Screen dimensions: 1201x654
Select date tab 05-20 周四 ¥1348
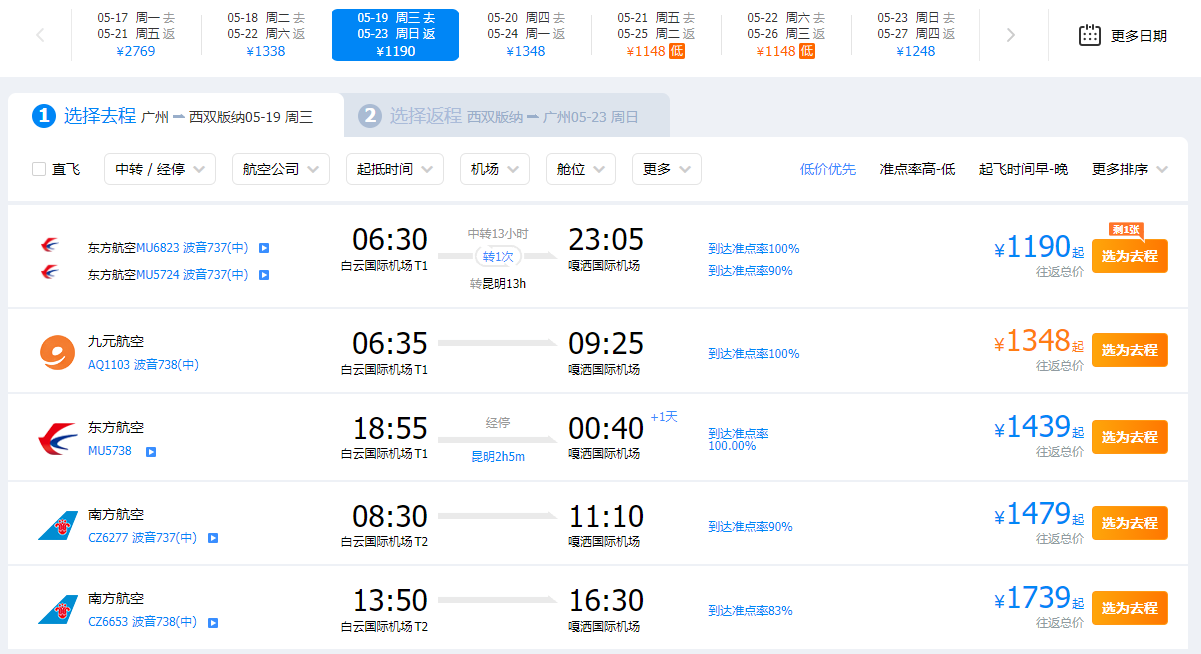(x=525, y=35)
